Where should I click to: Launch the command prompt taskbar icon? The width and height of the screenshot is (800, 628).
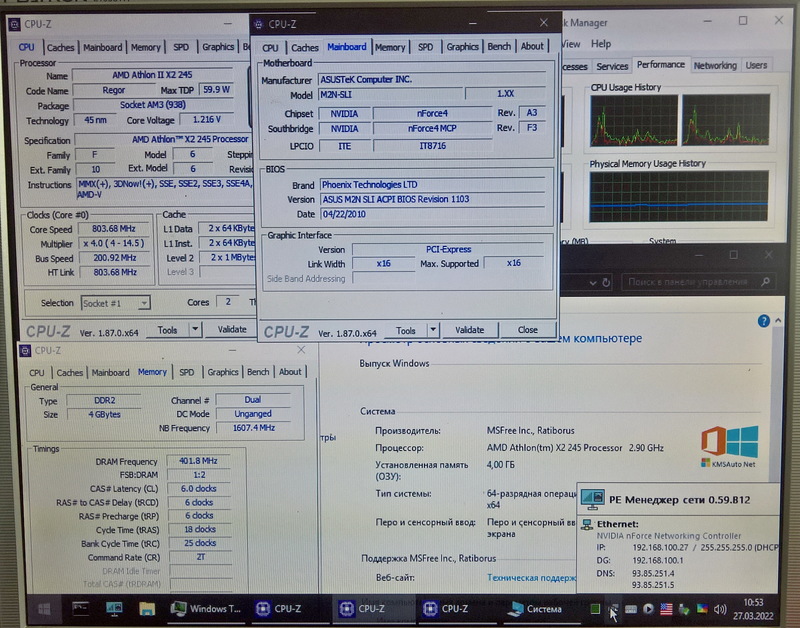(80, 608)
